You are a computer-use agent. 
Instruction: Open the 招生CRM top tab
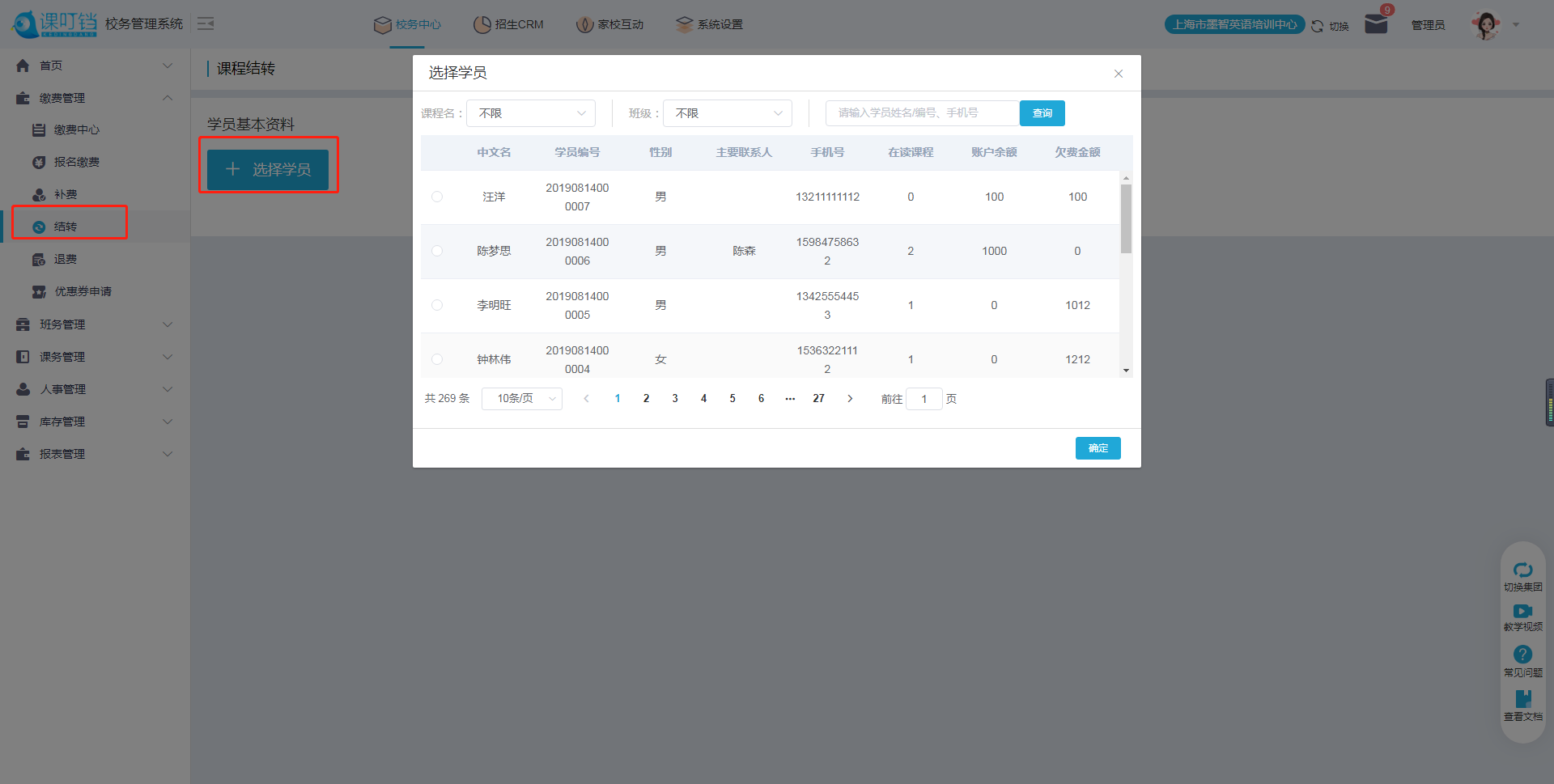click(508, 24)
